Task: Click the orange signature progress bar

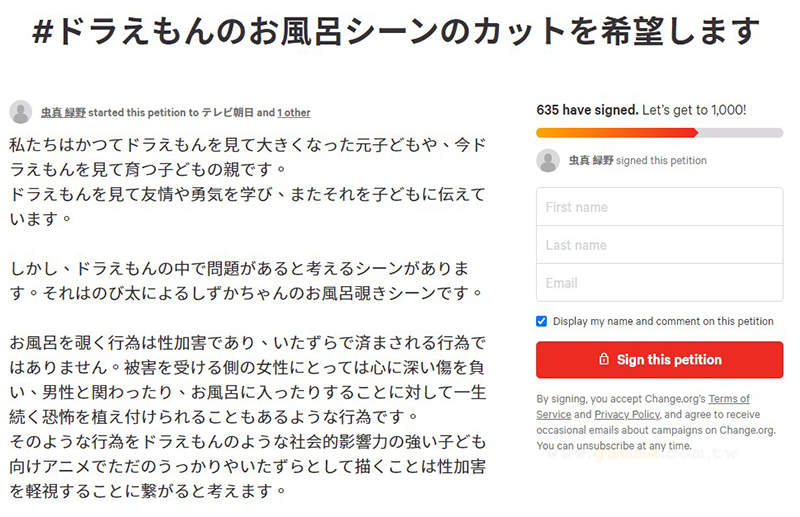Action: coord(617,132)
